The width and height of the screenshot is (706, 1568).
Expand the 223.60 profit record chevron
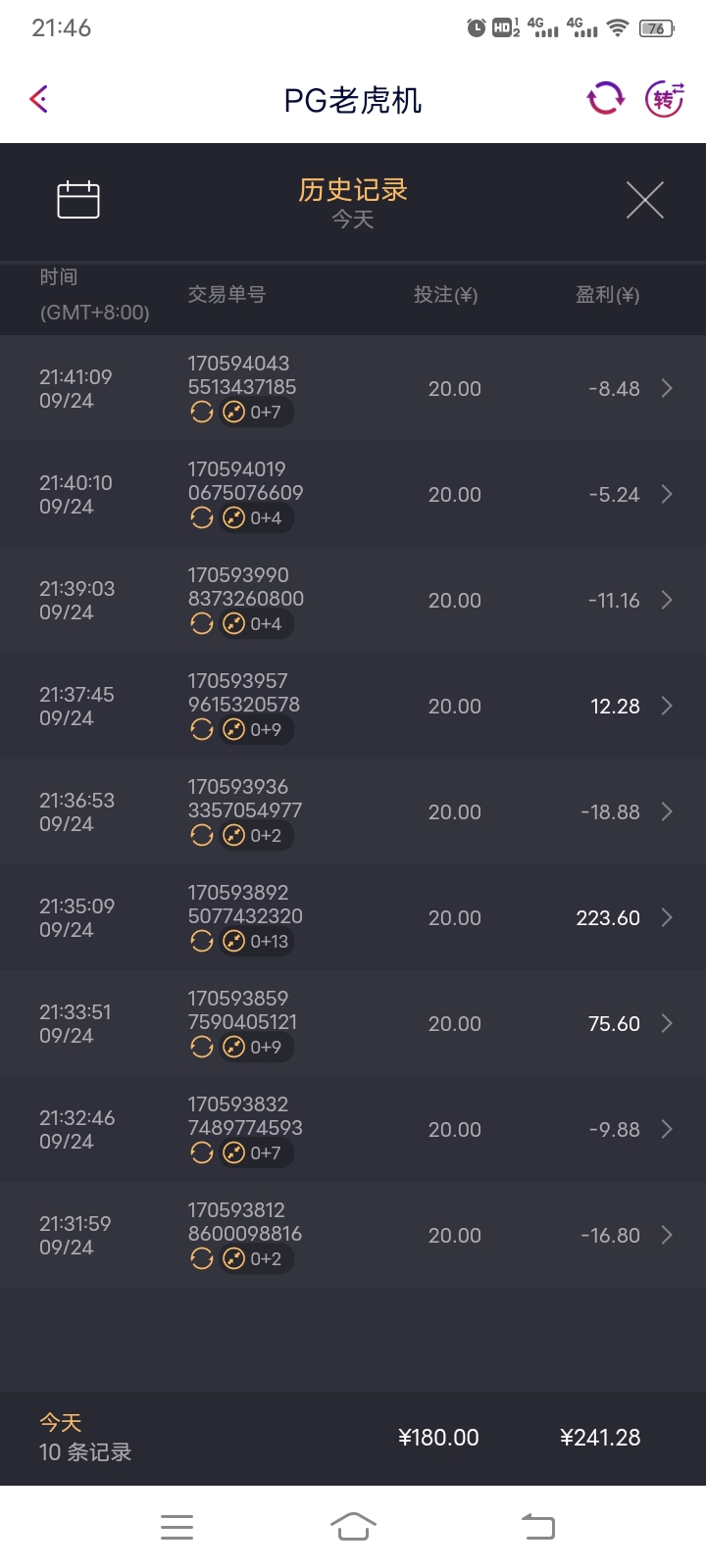pos(667,918)
